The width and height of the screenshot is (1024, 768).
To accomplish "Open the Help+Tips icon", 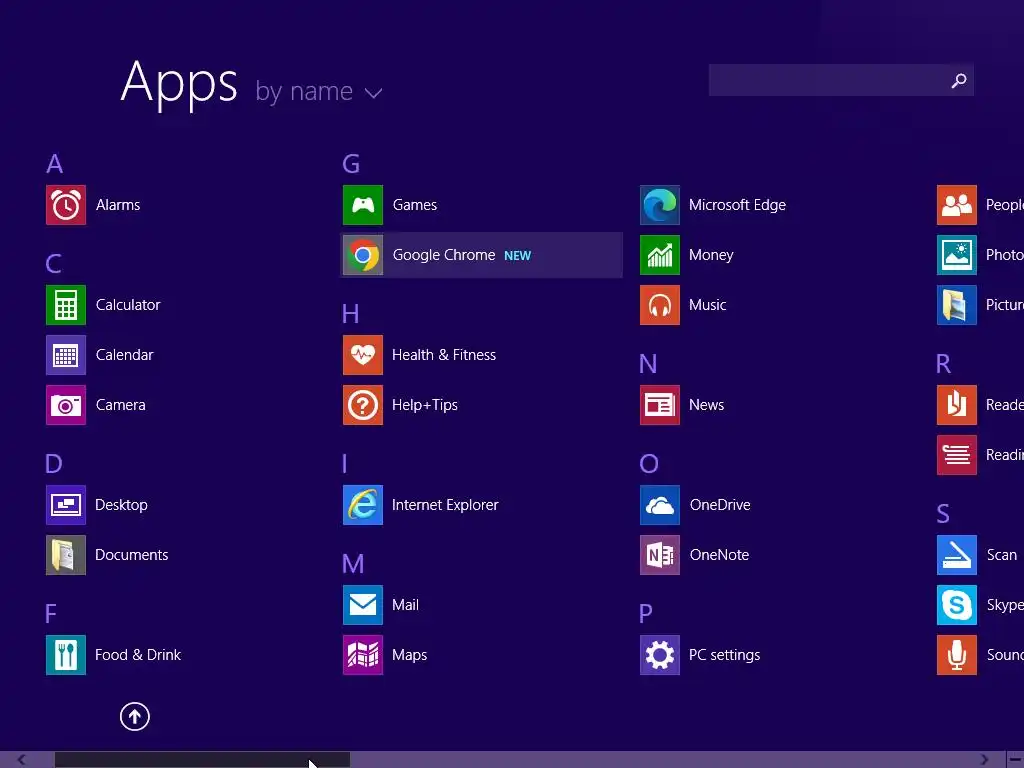I will coord(362,405).
